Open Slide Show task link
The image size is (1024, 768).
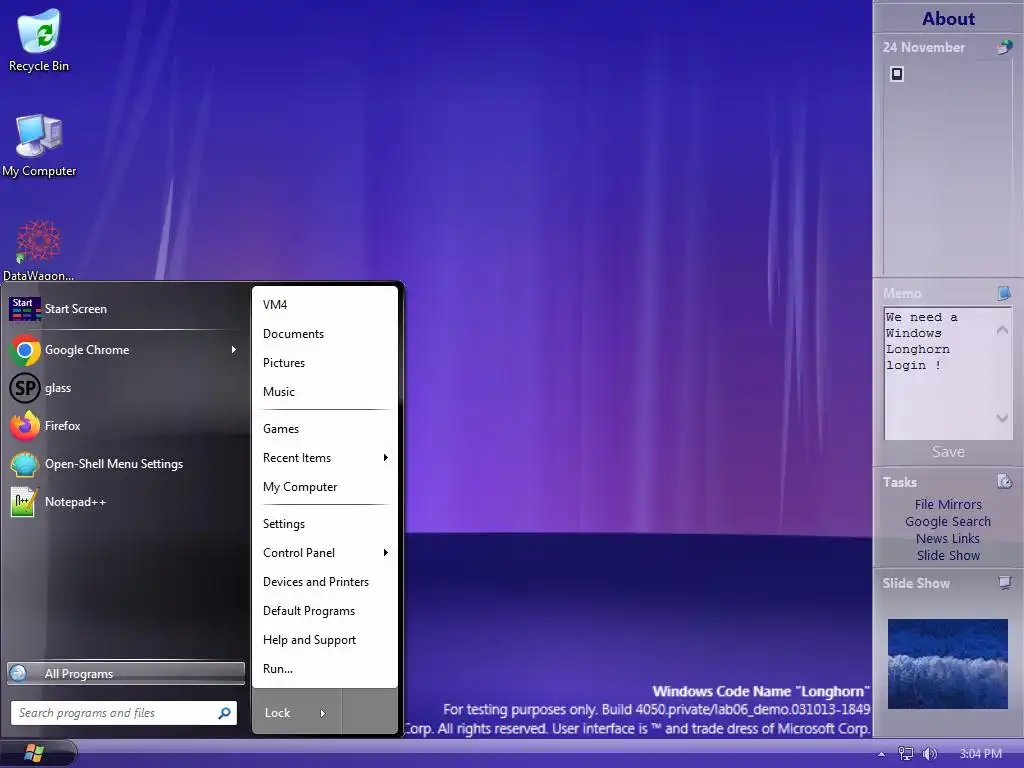point(948,555)
